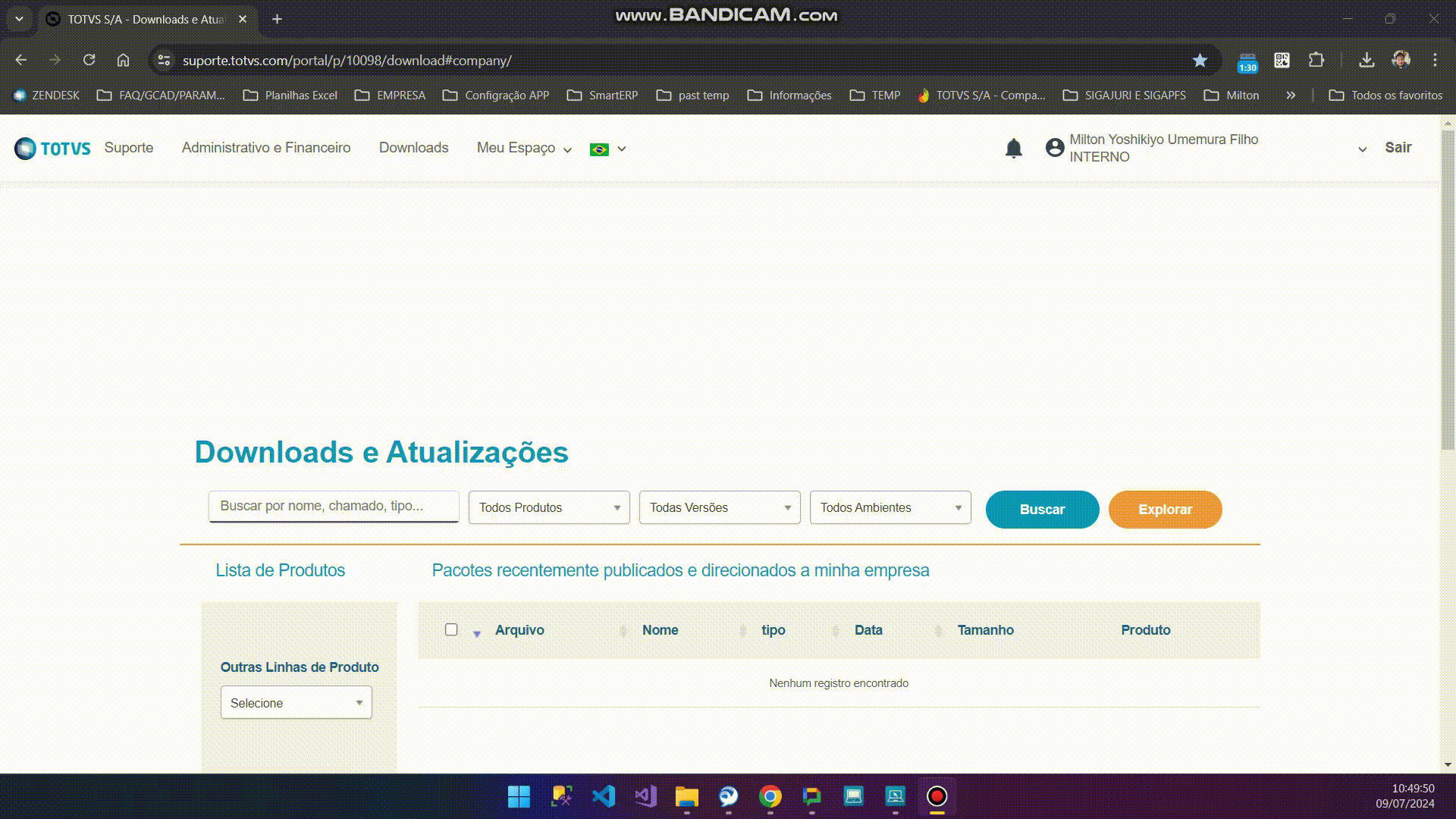
Task: Click the Buscar button
Action: [1042, 510]
